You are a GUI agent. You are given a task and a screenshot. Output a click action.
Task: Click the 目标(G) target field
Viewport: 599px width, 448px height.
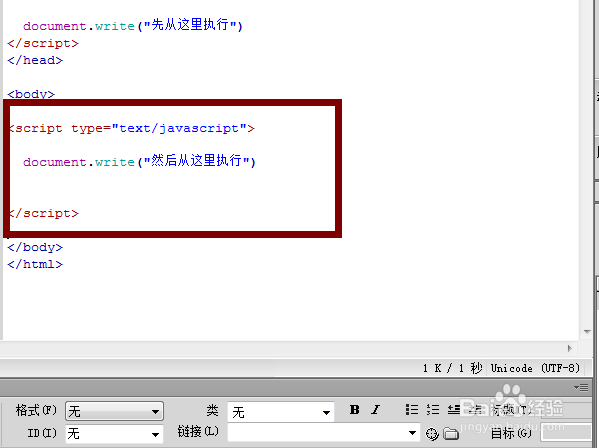point(567,432)
